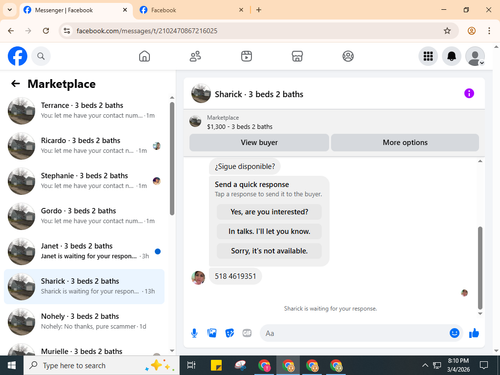Open the Groups icon in top nav
500x375 pixels.
pyautogui.click(x=348, y=56)
